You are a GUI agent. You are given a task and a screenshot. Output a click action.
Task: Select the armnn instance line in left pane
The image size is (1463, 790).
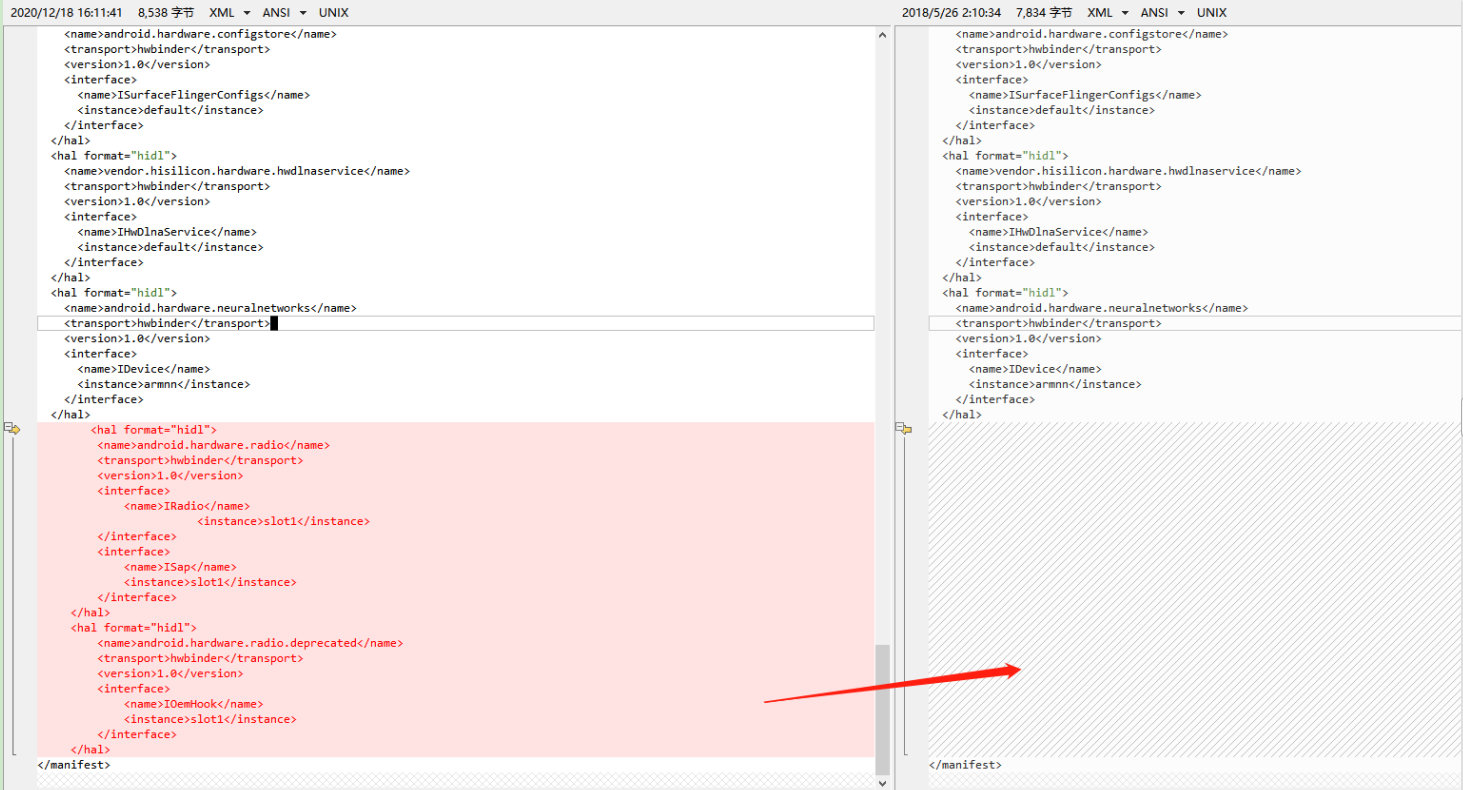[x=164, y=384]
